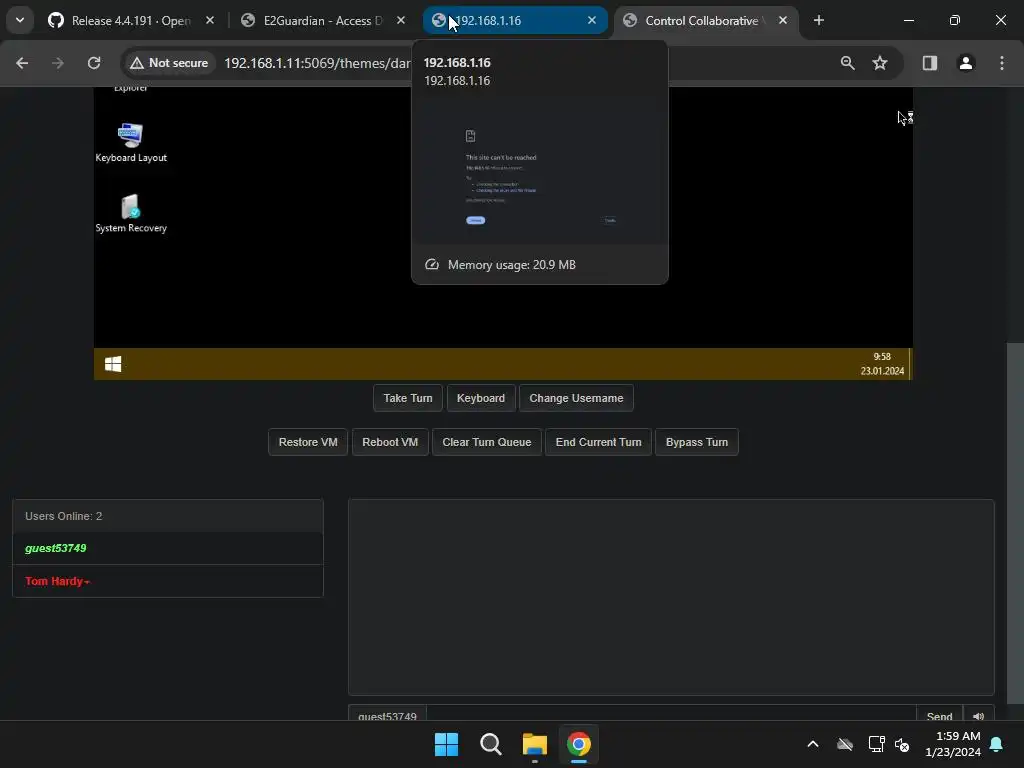Click the OneDrive cloud tray icon
Viewport: 1024px width, 768px height.
click(844, 744)
